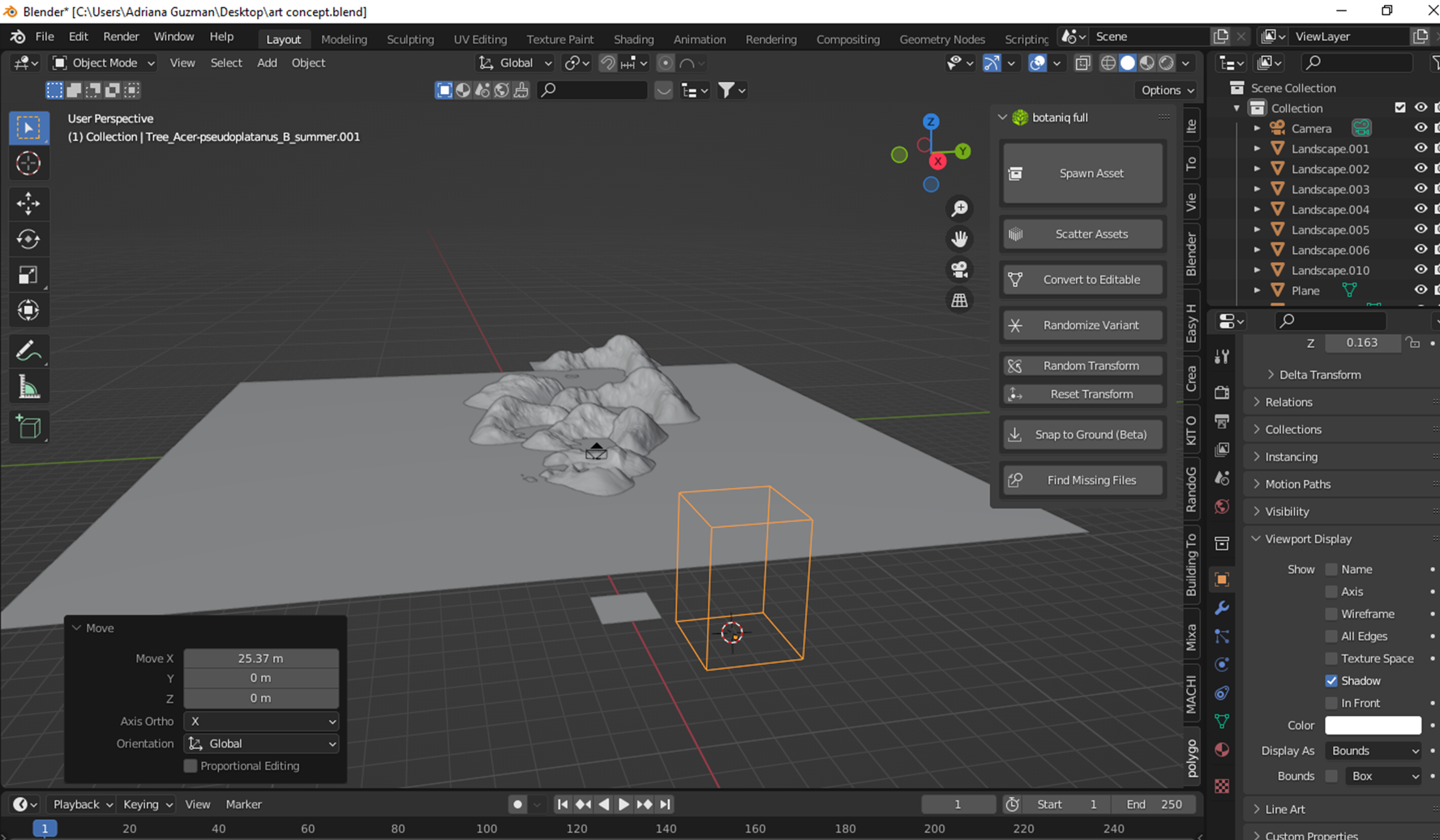Open the Render properties tab icon

click(1222, 393)
